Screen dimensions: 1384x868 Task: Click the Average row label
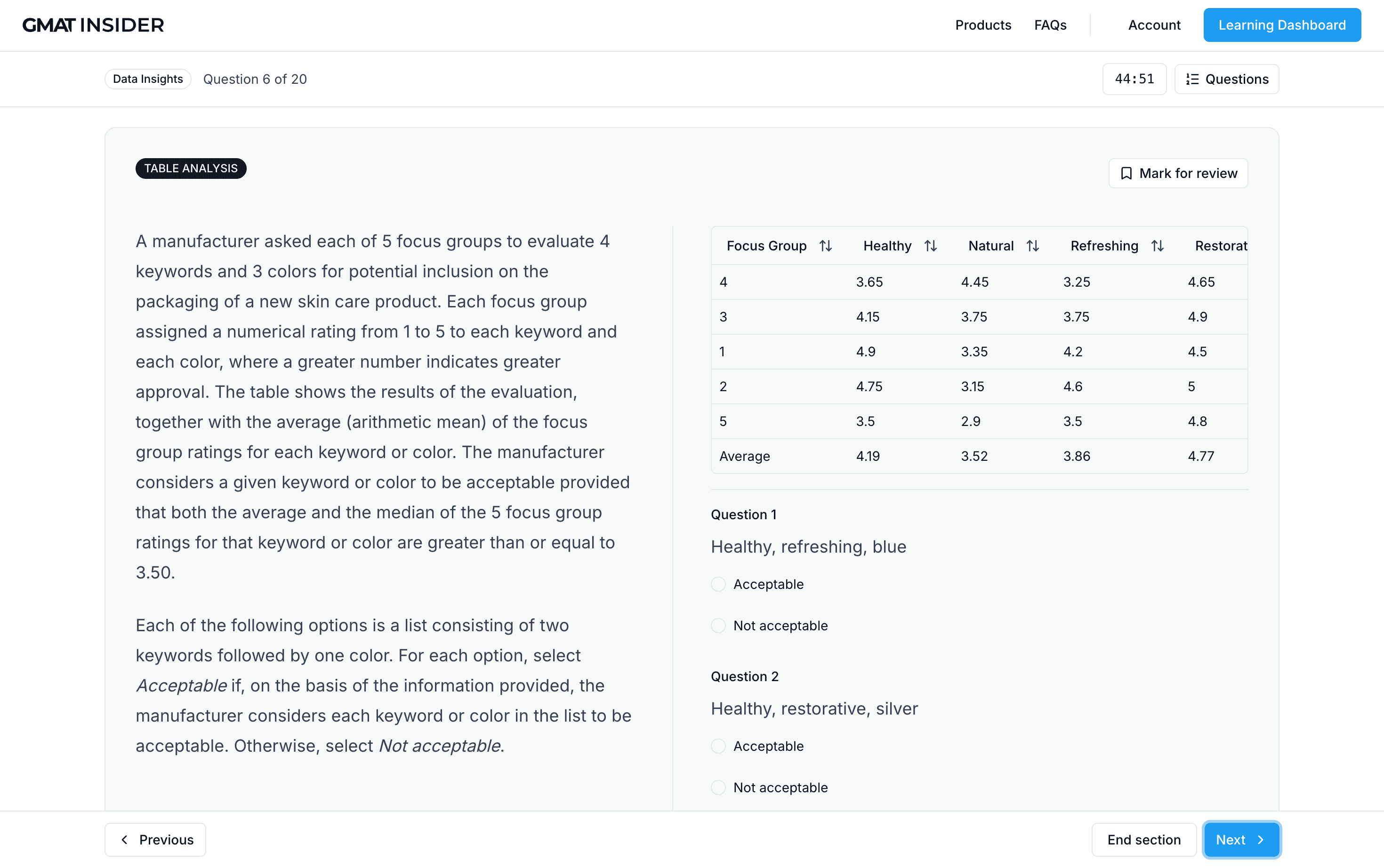pyautogui.click(x=745, y=456)
